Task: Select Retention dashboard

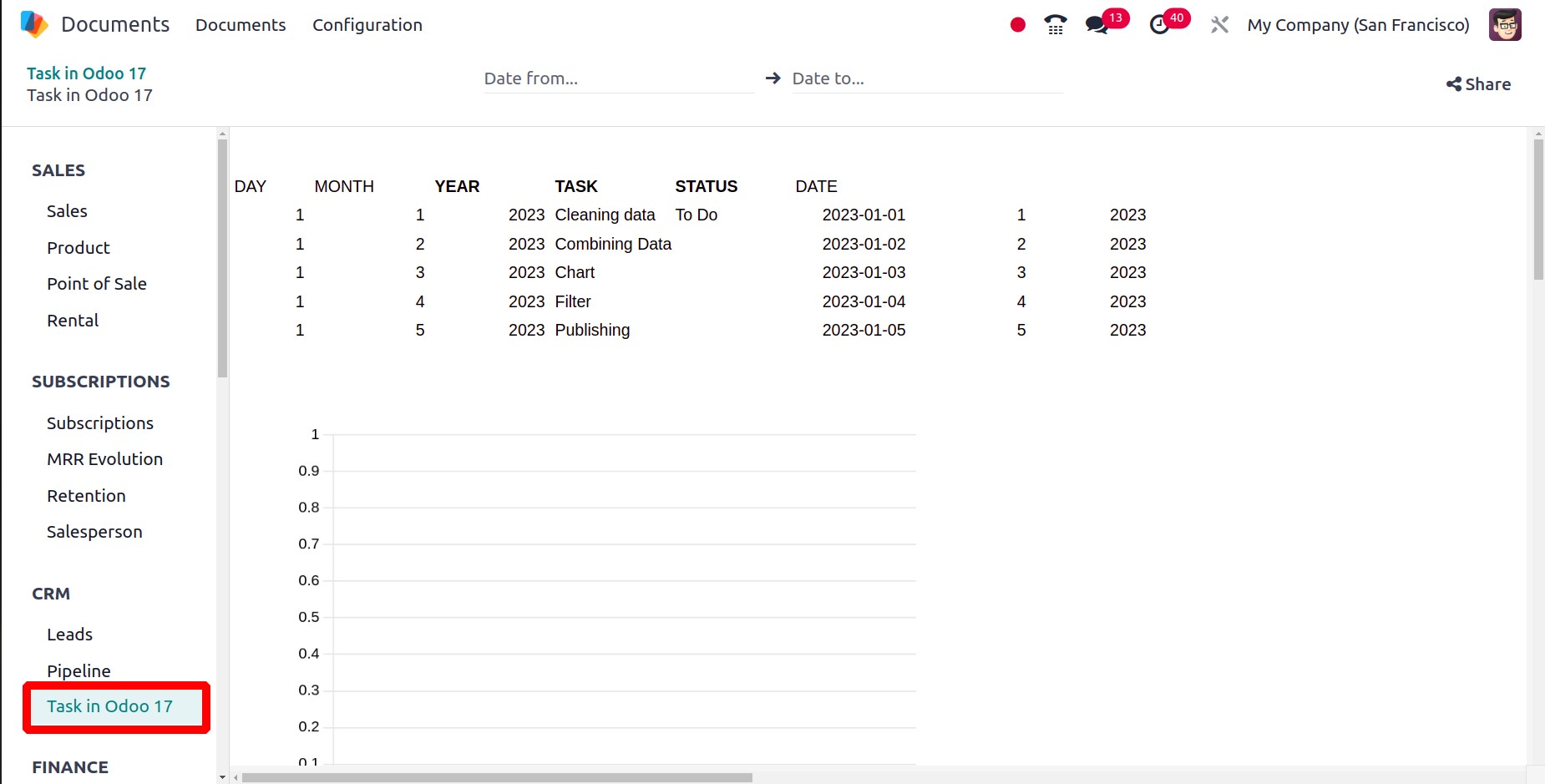Action: (x=86, y=496)
